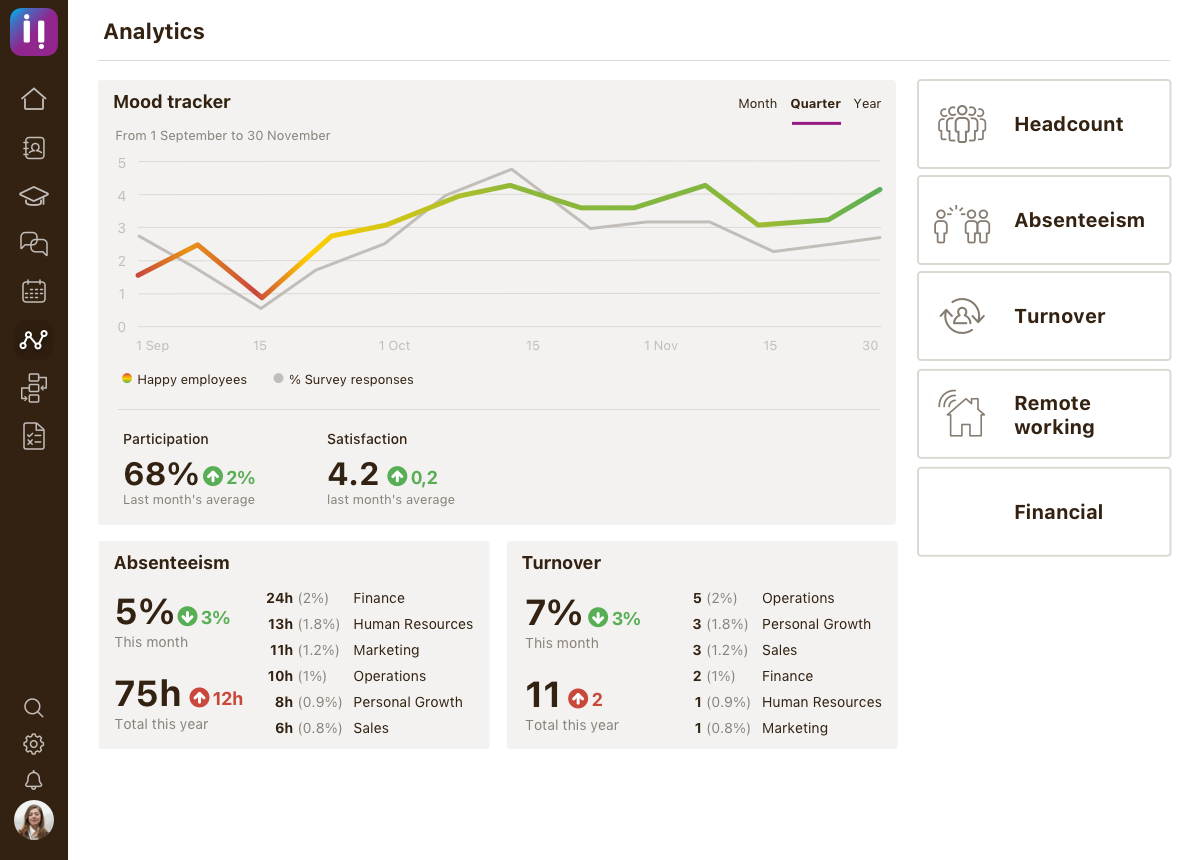Click the 11 total turnover value
This screenshot has width=1200, height=860.
tap(543, 695)
